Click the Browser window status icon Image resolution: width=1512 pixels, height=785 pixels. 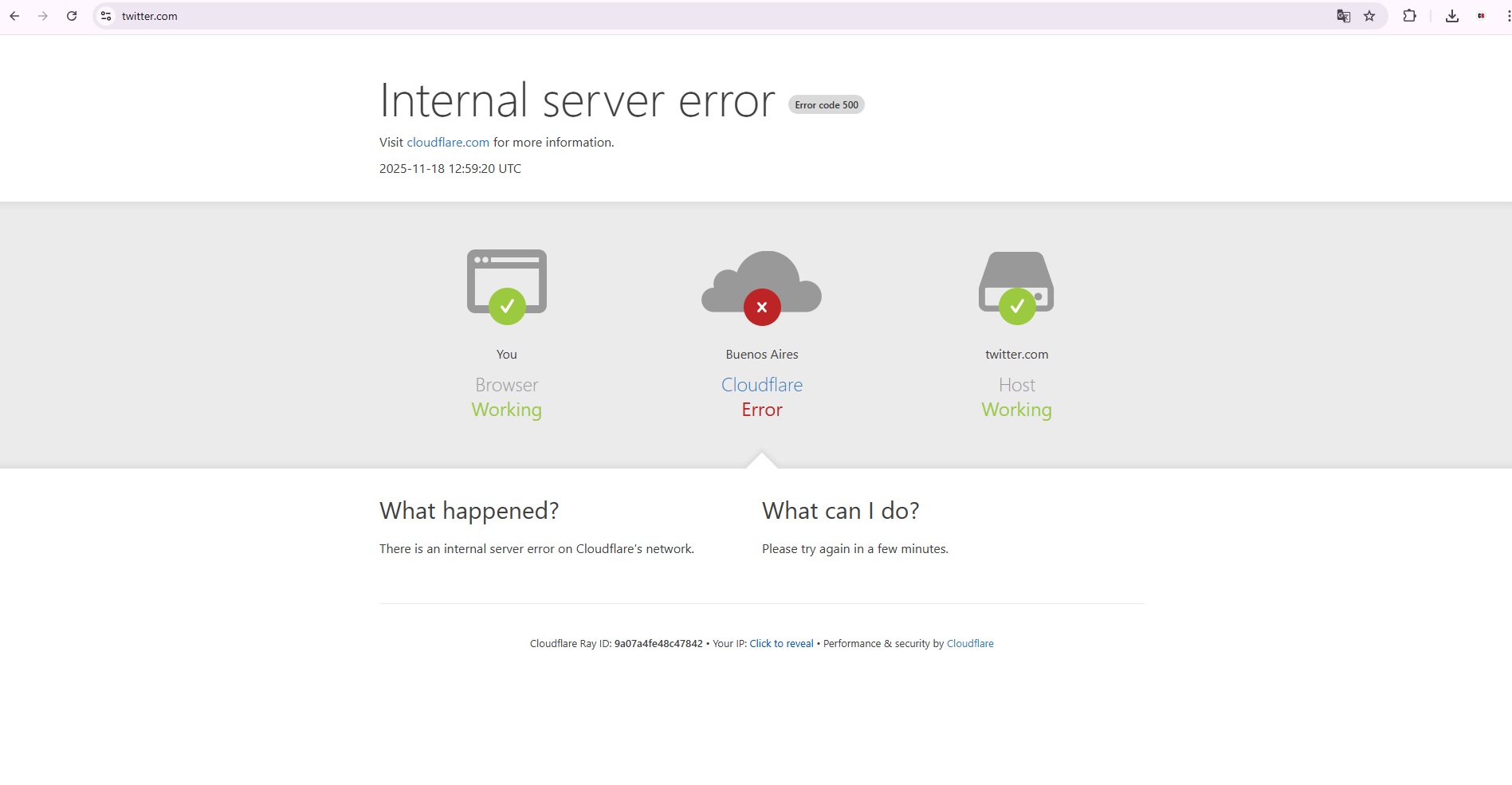(507, 285)
